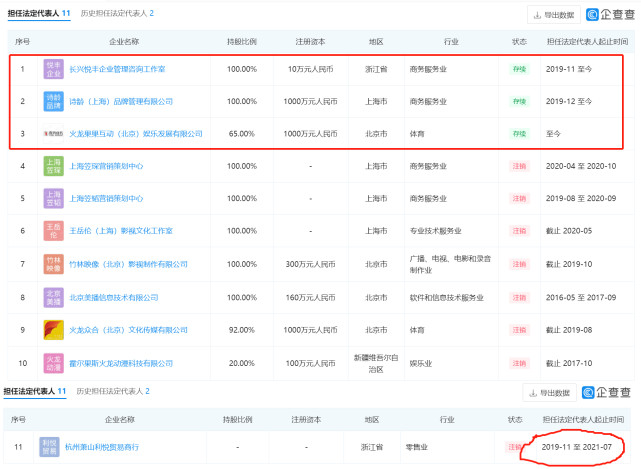Click the 新疆维吾尔自治区 region cell
This screenshot has width=641, height=469.
click(376, 364)
